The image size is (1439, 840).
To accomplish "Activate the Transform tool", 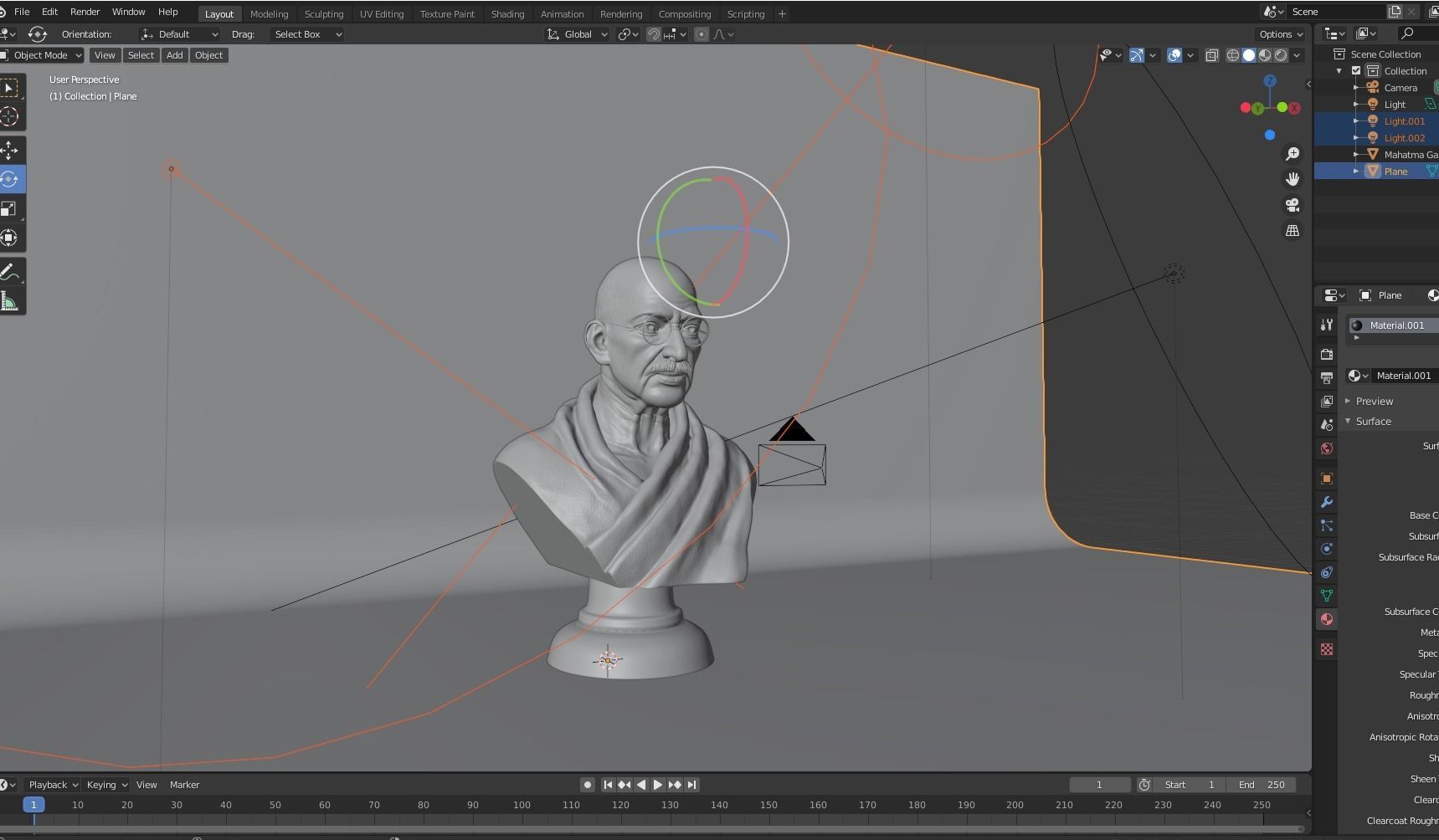I will [10, 238].
